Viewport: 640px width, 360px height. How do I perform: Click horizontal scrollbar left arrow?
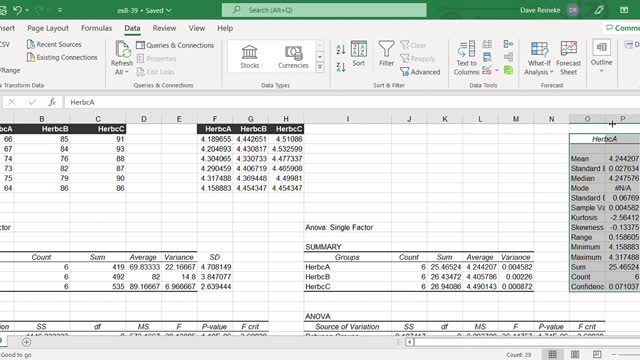coord(409,342)
